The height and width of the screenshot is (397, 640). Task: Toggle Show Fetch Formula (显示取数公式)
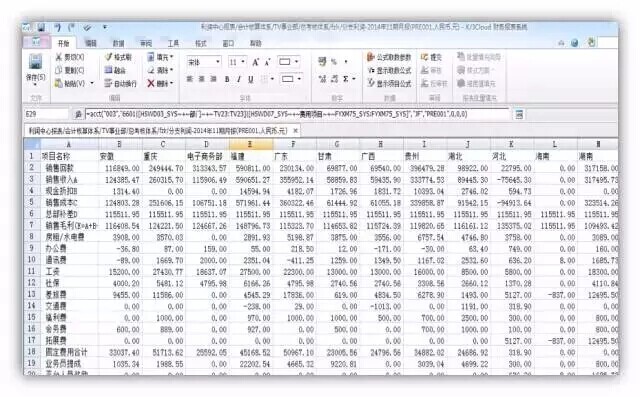coord(389,71)
